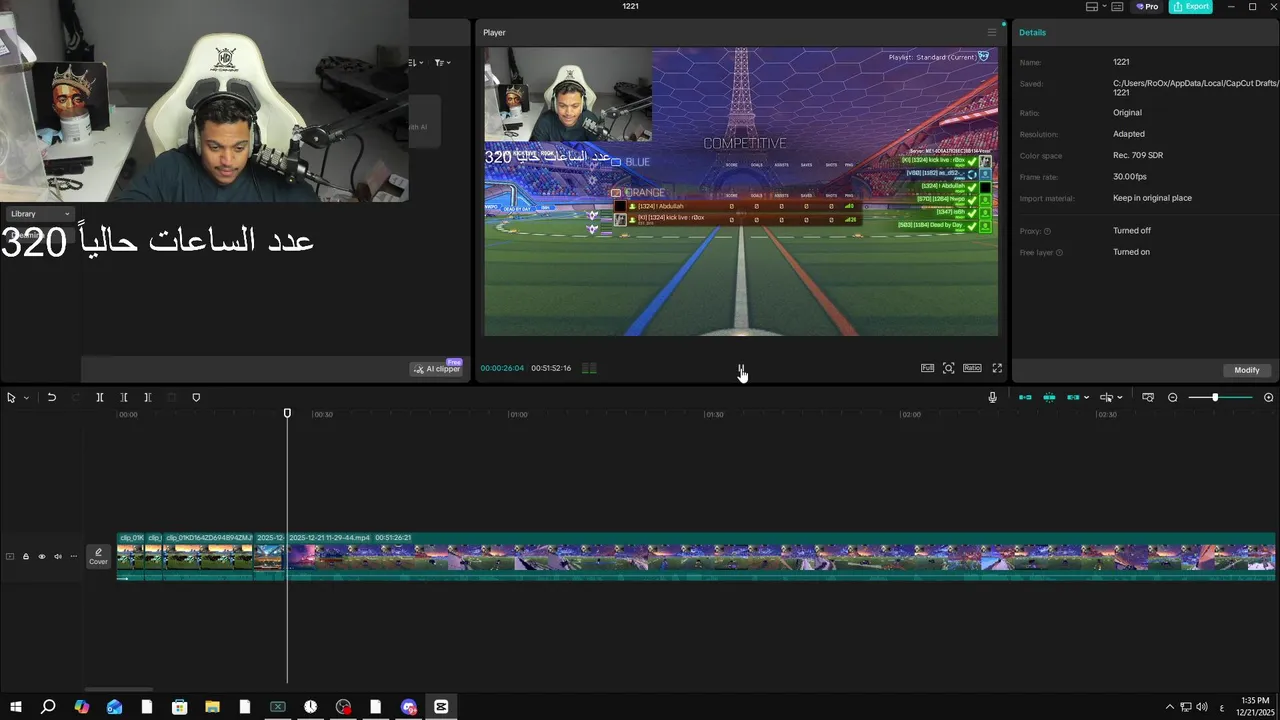Hide the main track with eye icon
Screen dimensions: 1280x720
pos(42,556)
